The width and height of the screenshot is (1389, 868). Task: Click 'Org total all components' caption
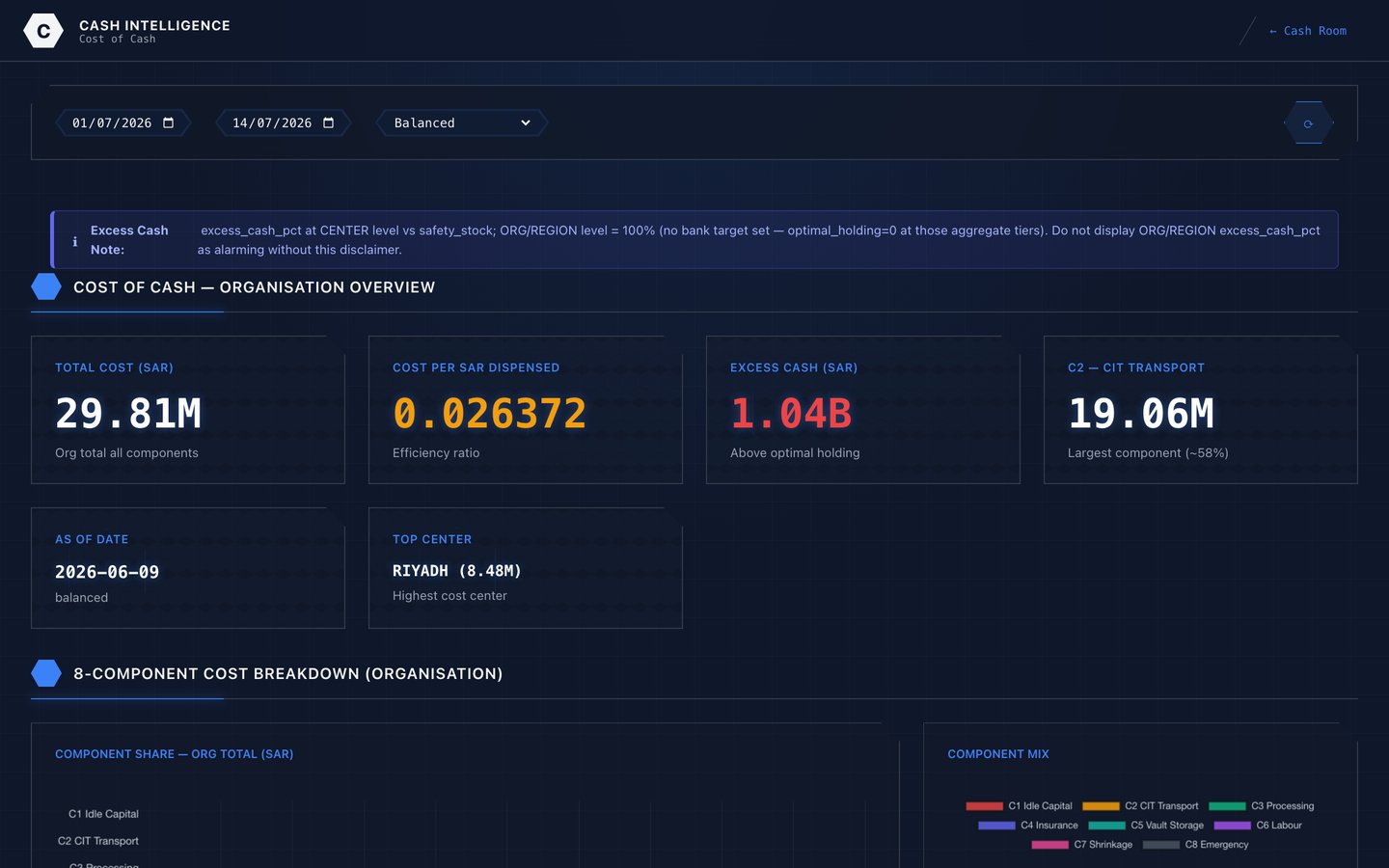click(126, 452)
